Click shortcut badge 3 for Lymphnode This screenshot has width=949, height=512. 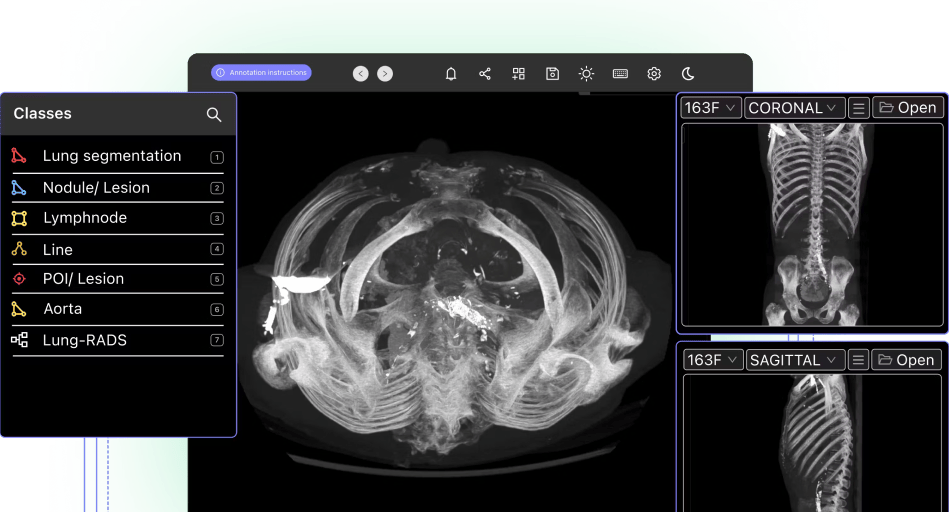[x=217, y=218]
